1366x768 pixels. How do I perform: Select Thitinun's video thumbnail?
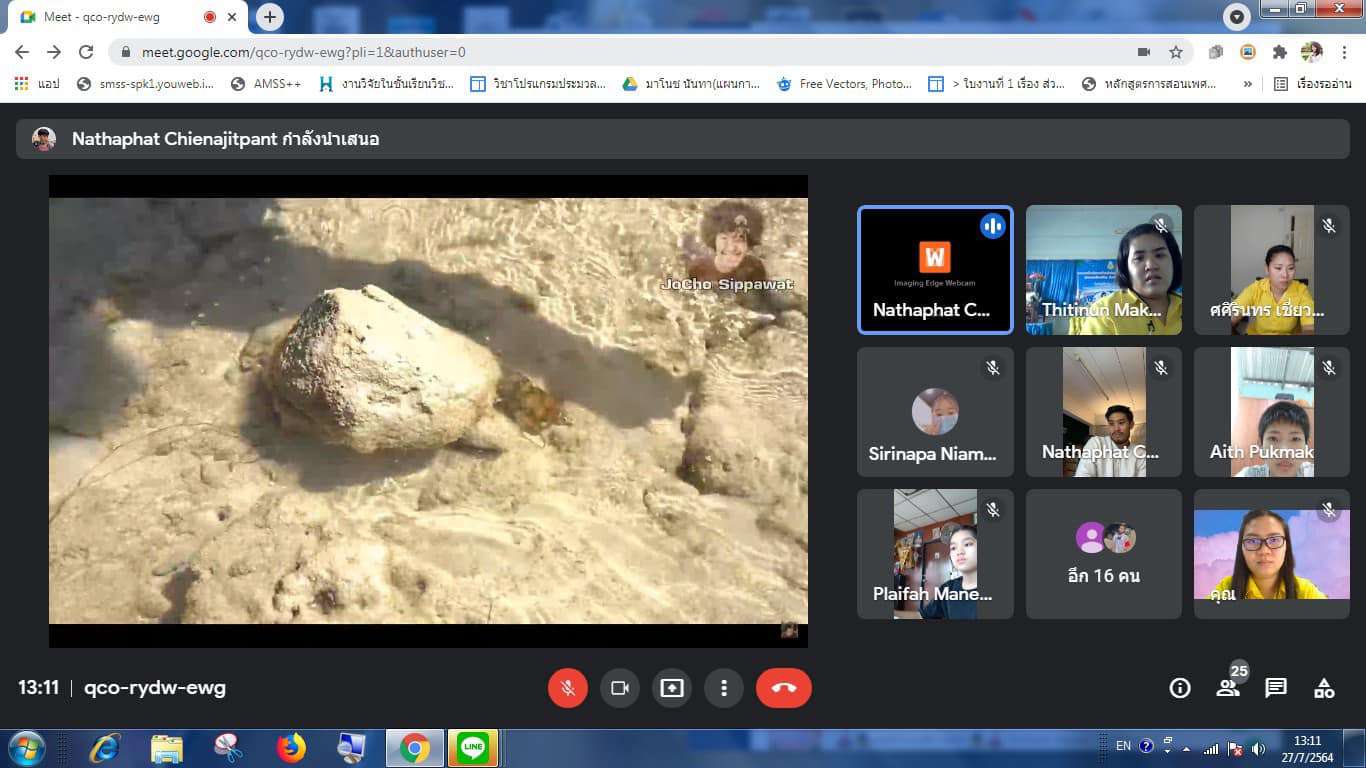click(x=1103, y=270)
